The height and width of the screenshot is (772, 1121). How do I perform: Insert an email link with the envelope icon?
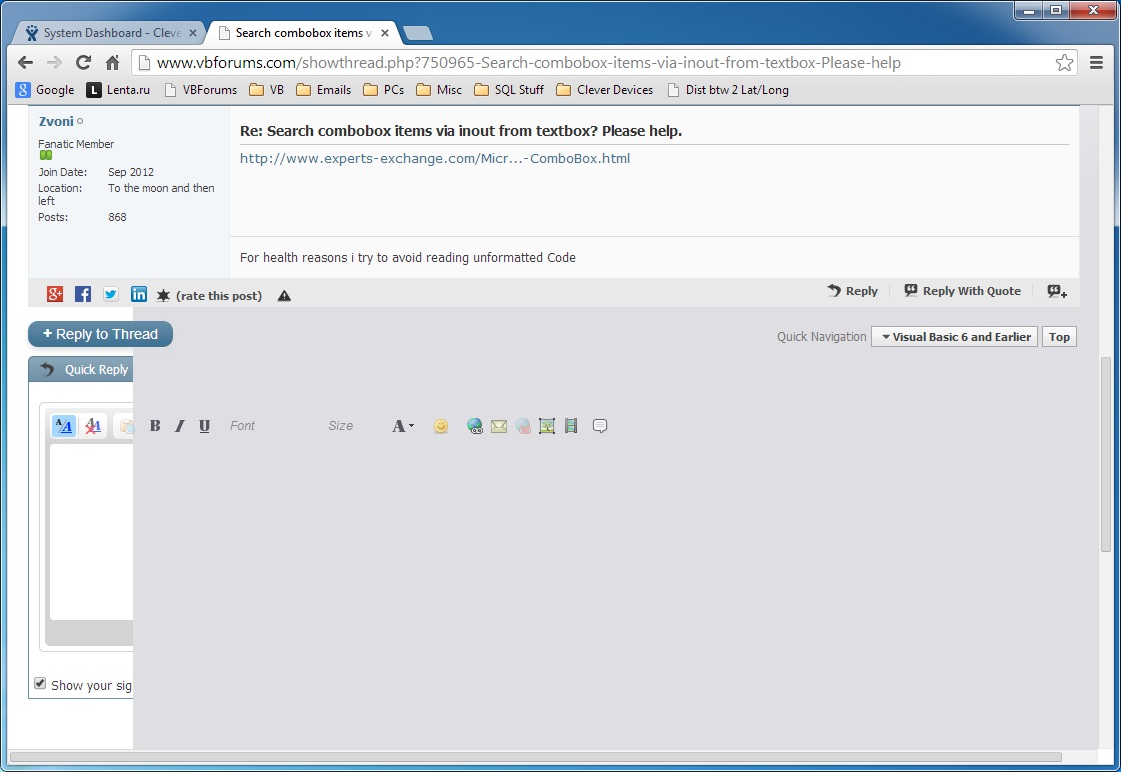pyautogui.click(x=499, y=426)
